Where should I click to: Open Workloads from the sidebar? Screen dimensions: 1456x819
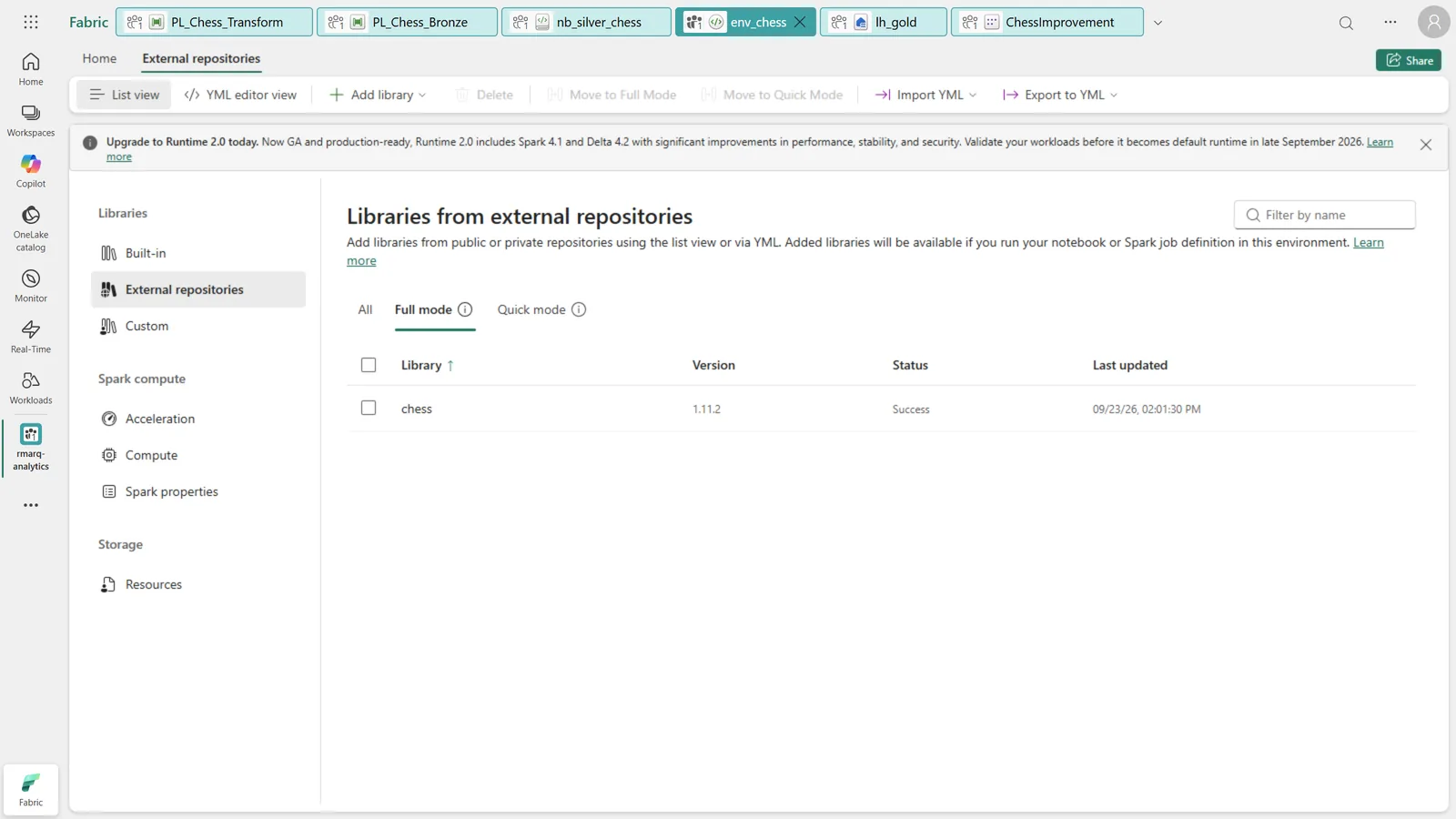[x=31, y=388]
